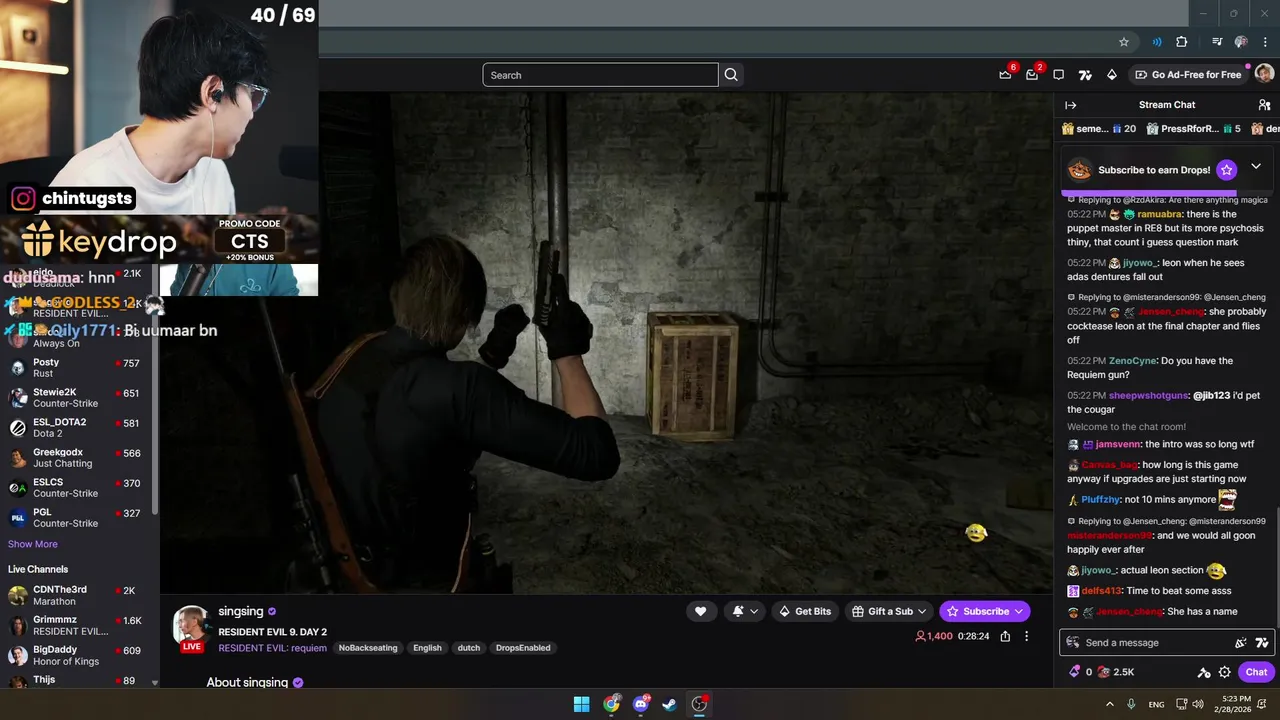Click the Twitch search field

coord(600,75)
